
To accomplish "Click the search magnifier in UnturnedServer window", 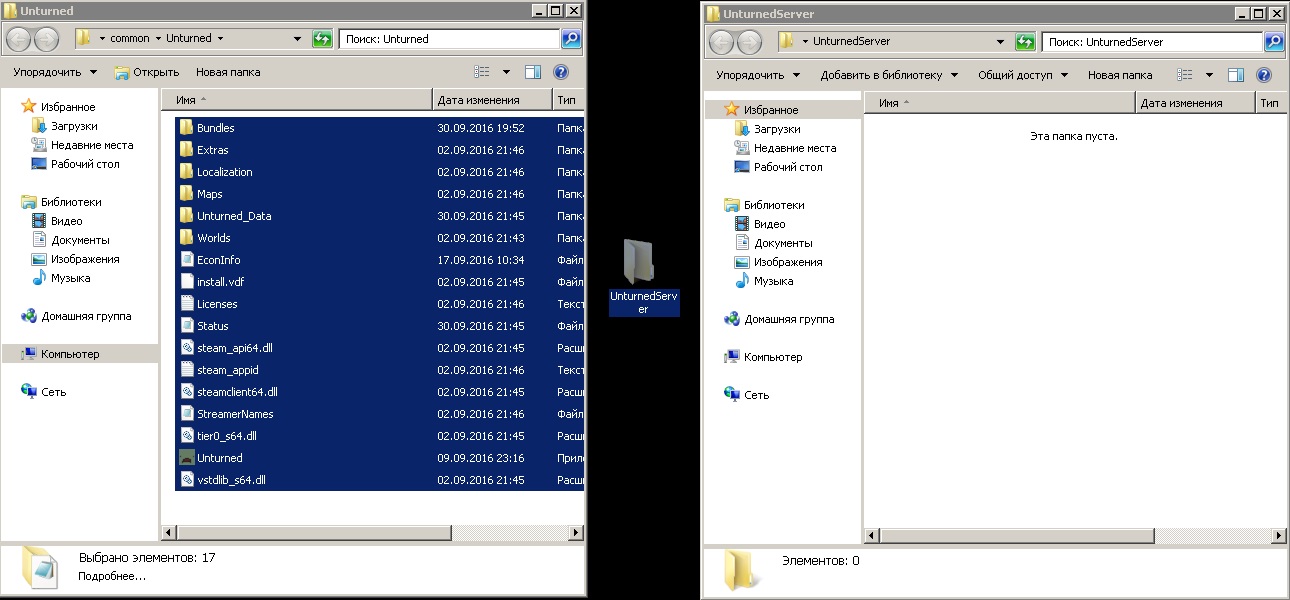I will [x=1274, y=42].
